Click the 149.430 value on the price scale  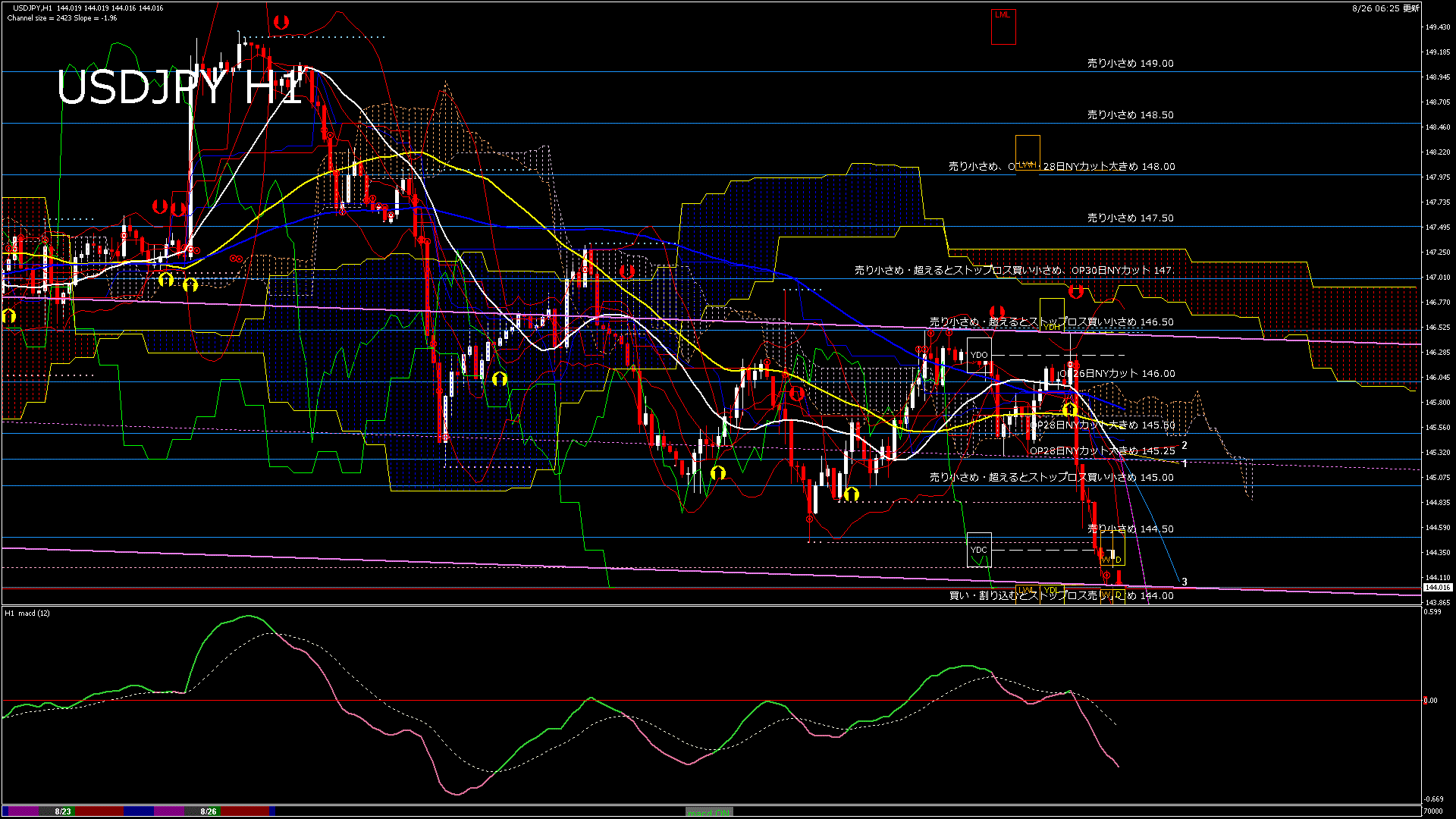(1438, 27)
